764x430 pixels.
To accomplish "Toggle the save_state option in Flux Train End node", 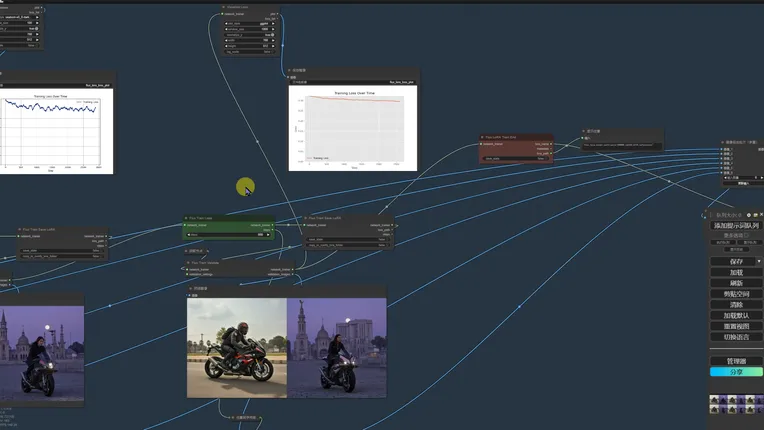I will coord(515,158).
